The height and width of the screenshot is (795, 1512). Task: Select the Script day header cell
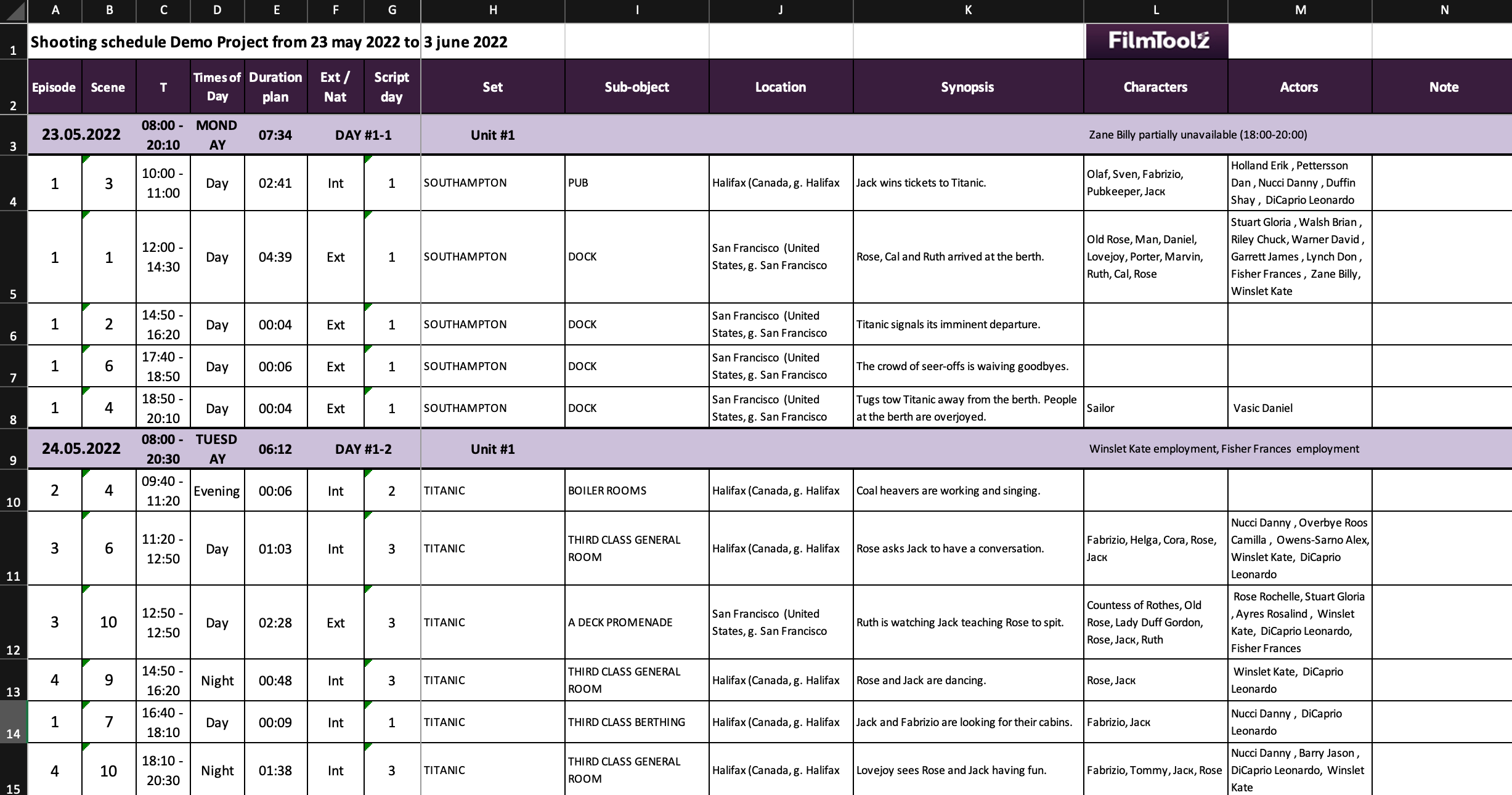tap(392, 87)
